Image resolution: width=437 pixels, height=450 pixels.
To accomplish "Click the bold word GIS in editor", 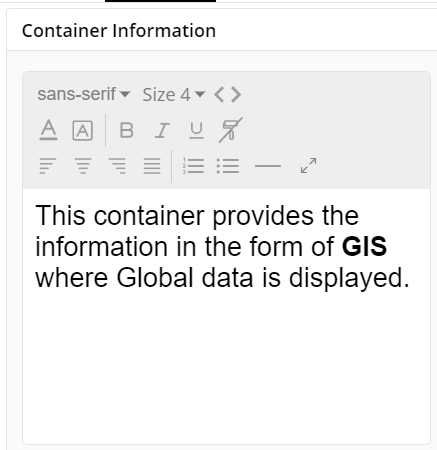I will (x=364, y=247).
